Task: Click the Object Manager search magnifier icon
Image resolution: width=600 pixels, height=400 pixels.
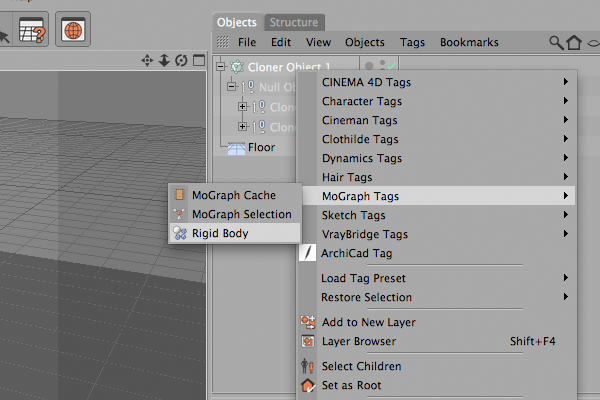Action: pos(556,42)
